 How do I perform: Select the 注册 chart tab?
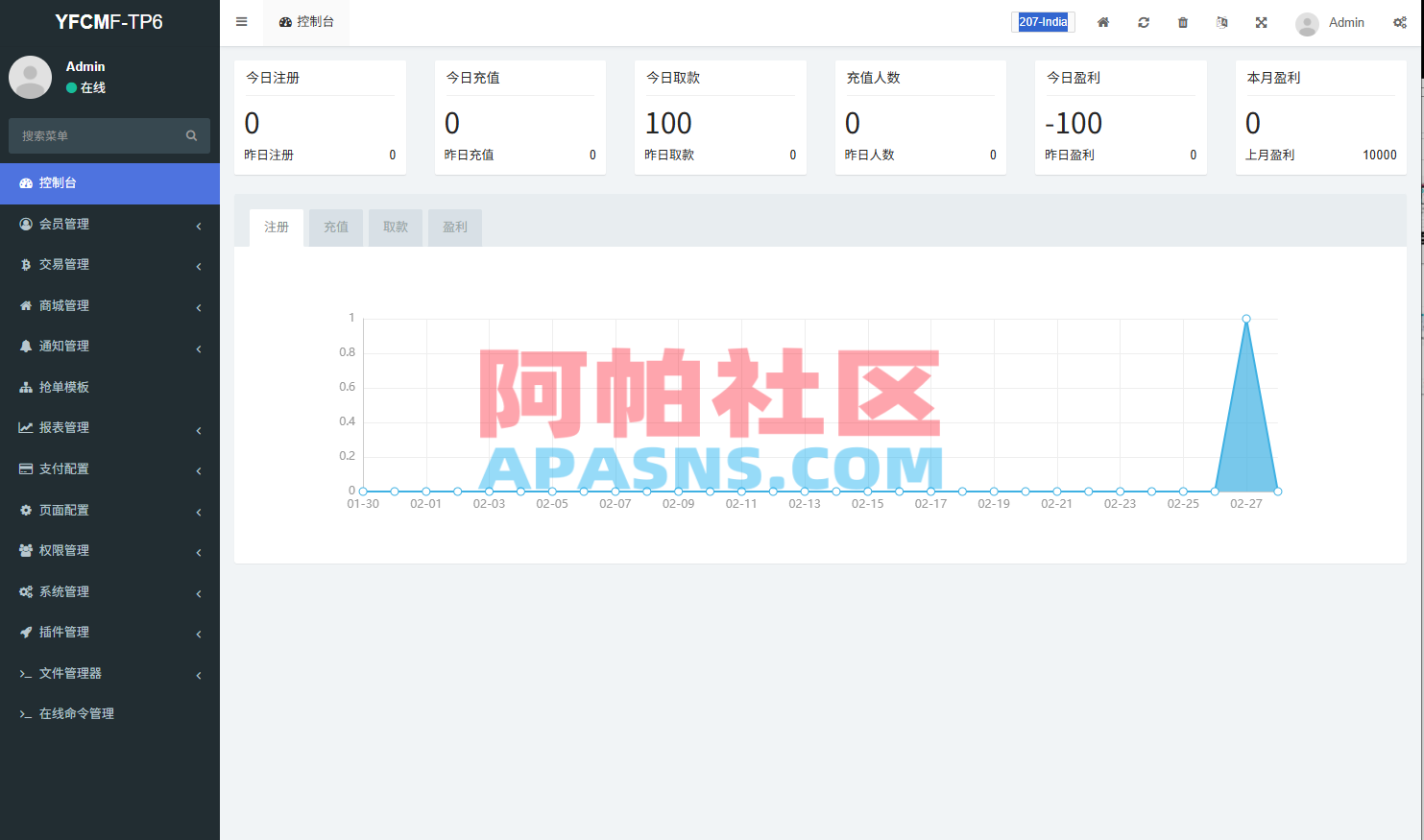click(277, 228)
